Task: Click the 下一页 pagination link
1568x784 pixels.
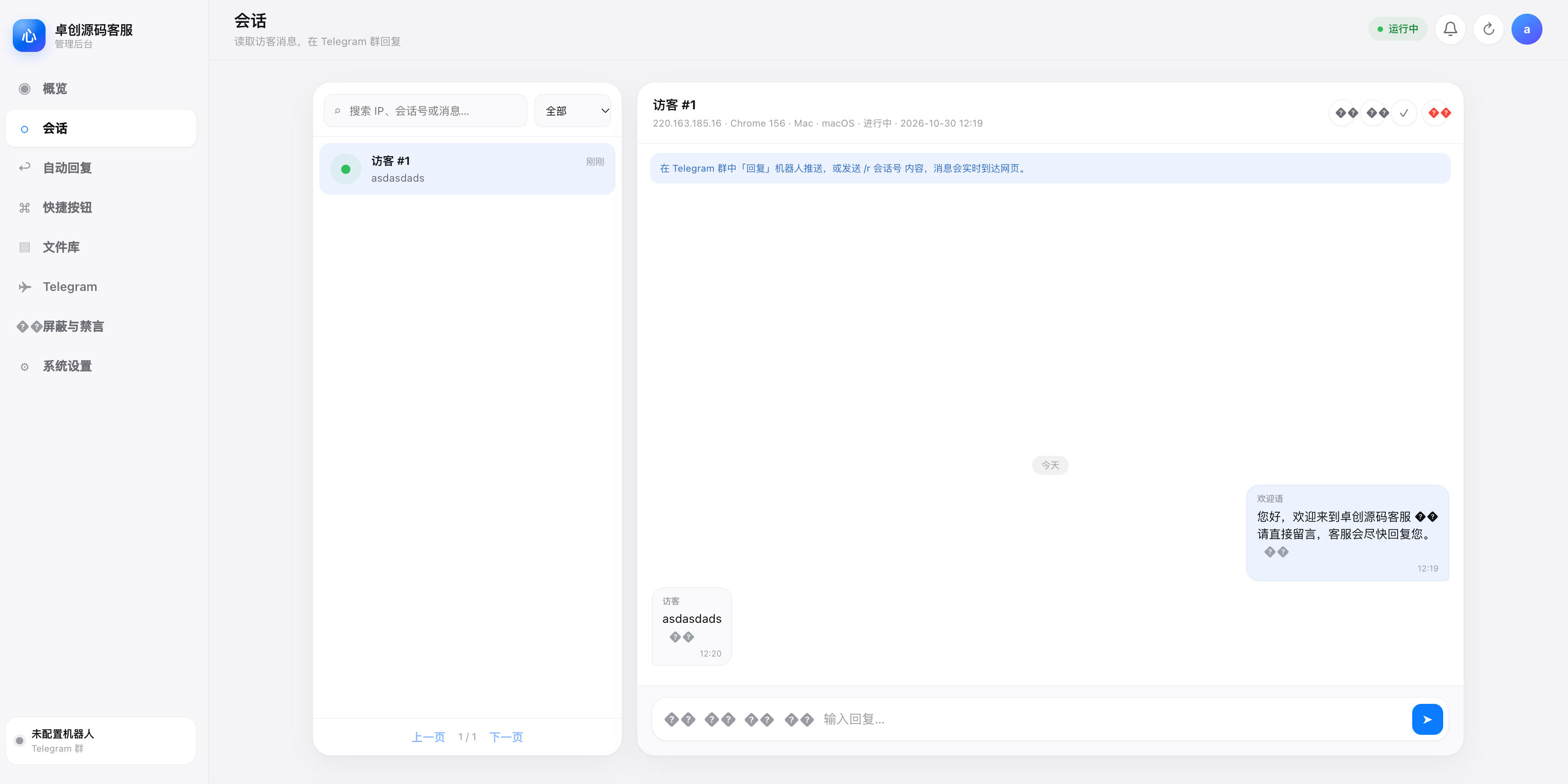Action: 506,737
